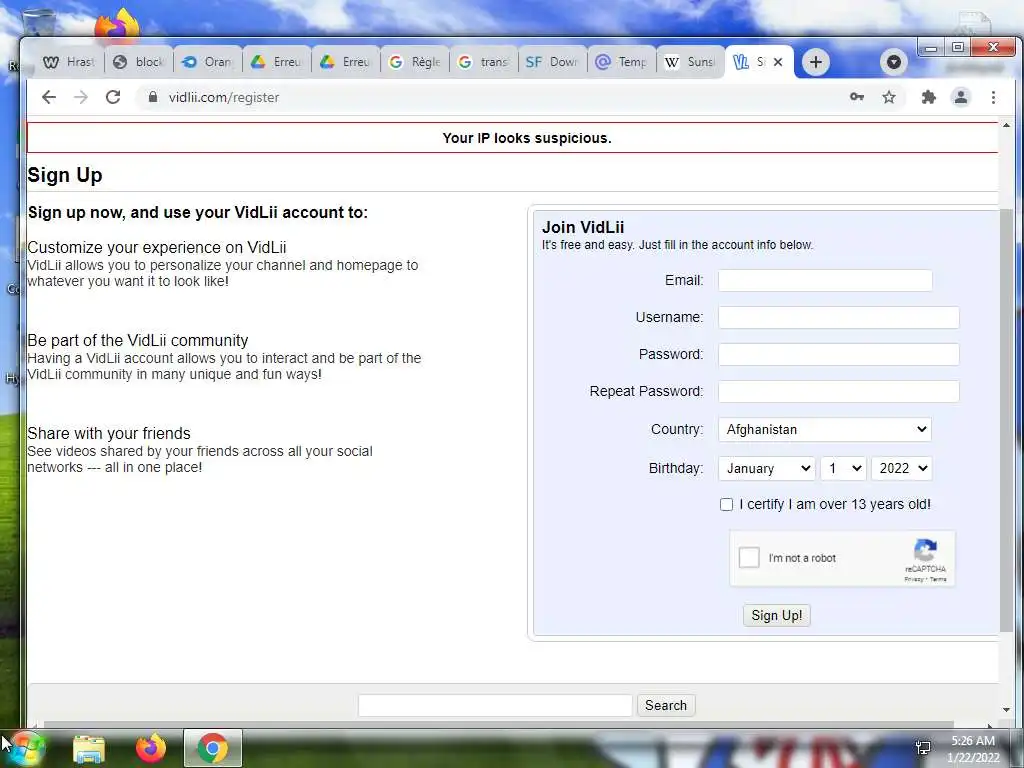The image size is (1024, 768).
Task: Check I certify over 13 years old
Action: tap(726, 504)
